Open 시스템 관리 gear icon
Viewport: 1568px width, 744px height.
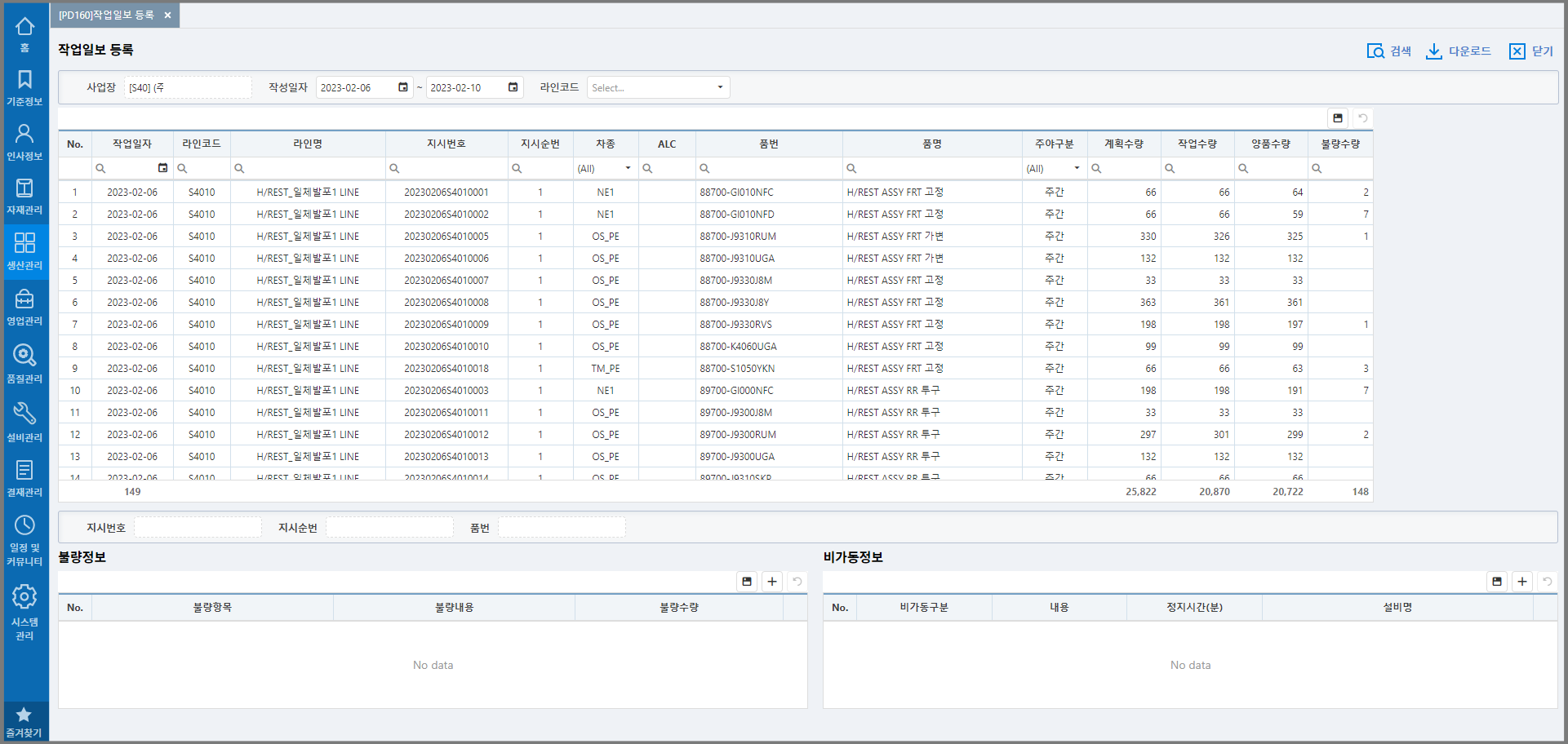coord(24,611)
